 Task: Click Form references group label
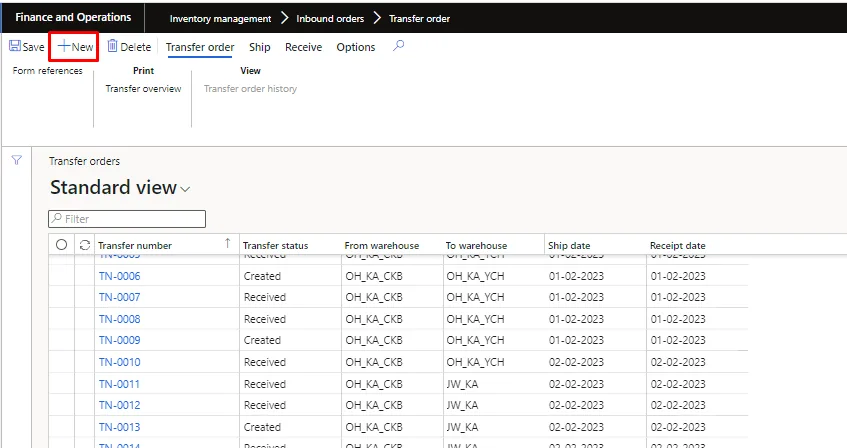pyautogui.click(x=48, y=71)
